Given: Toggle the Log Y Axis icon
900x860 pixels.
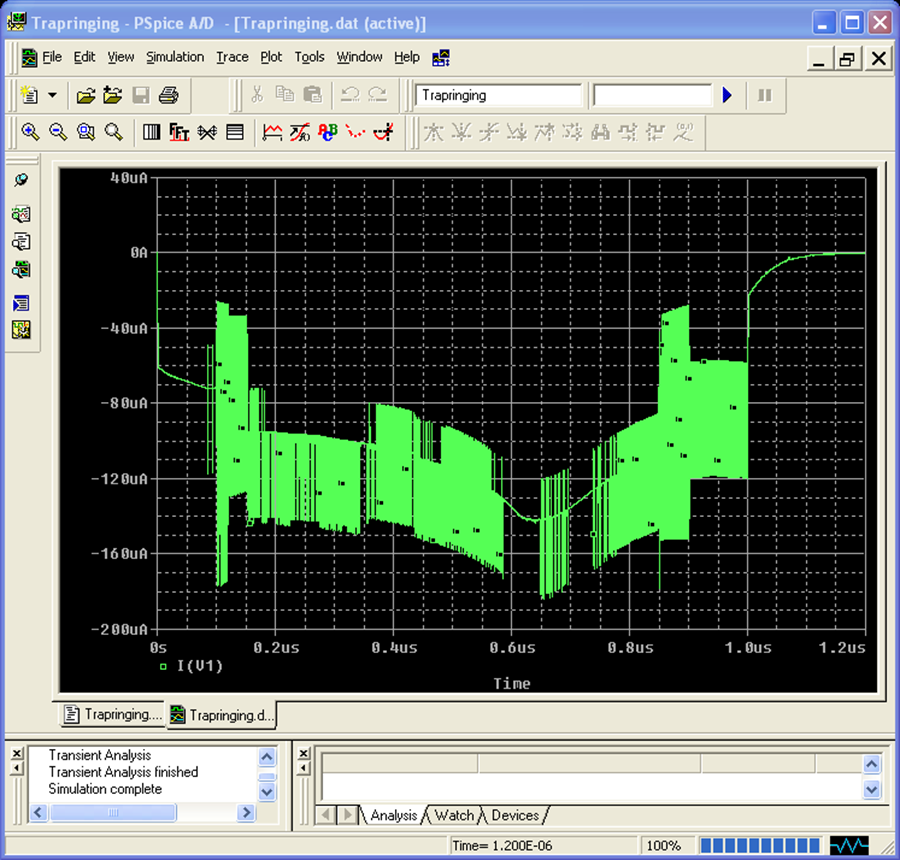Looking at the screenshot, I should (x=235, y=133).
